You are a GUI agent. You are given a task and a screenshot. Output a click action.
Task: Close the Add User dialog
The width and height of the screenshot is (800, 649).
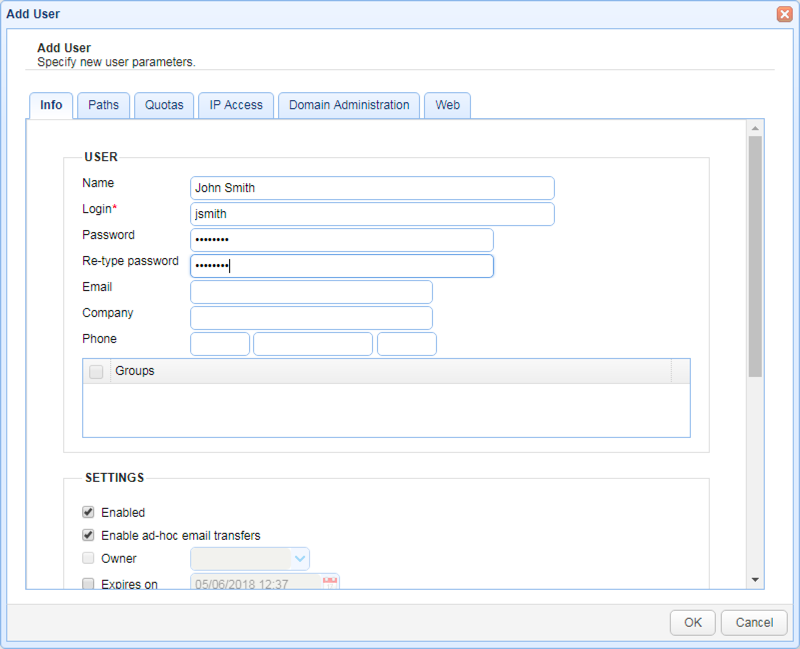click(x=784, y=13)
